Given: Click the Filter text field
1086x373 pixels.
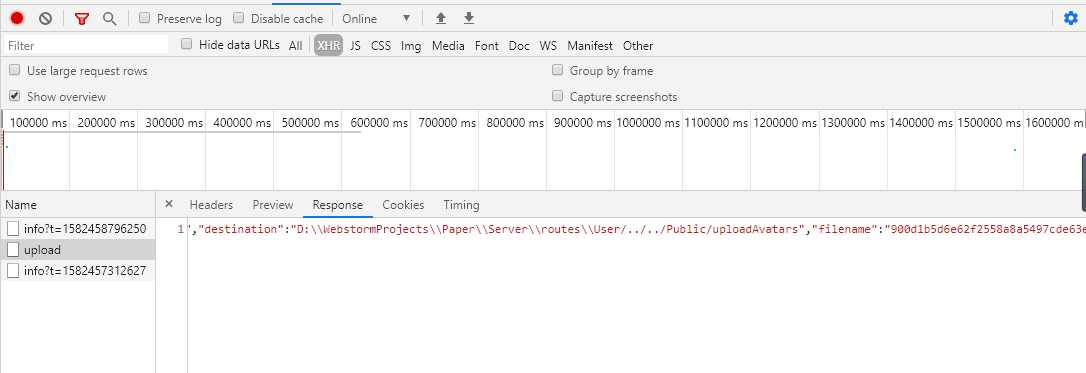Looking at the screenshot, I should point(86,46).
